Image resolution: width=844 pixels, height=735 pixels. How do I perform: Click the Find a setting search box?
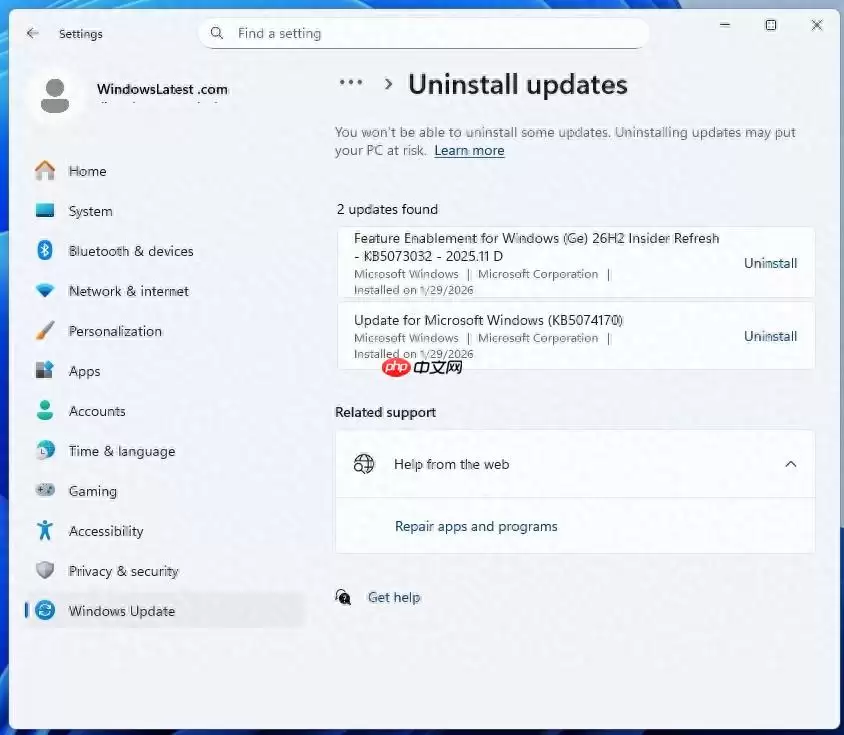point(424,33)
